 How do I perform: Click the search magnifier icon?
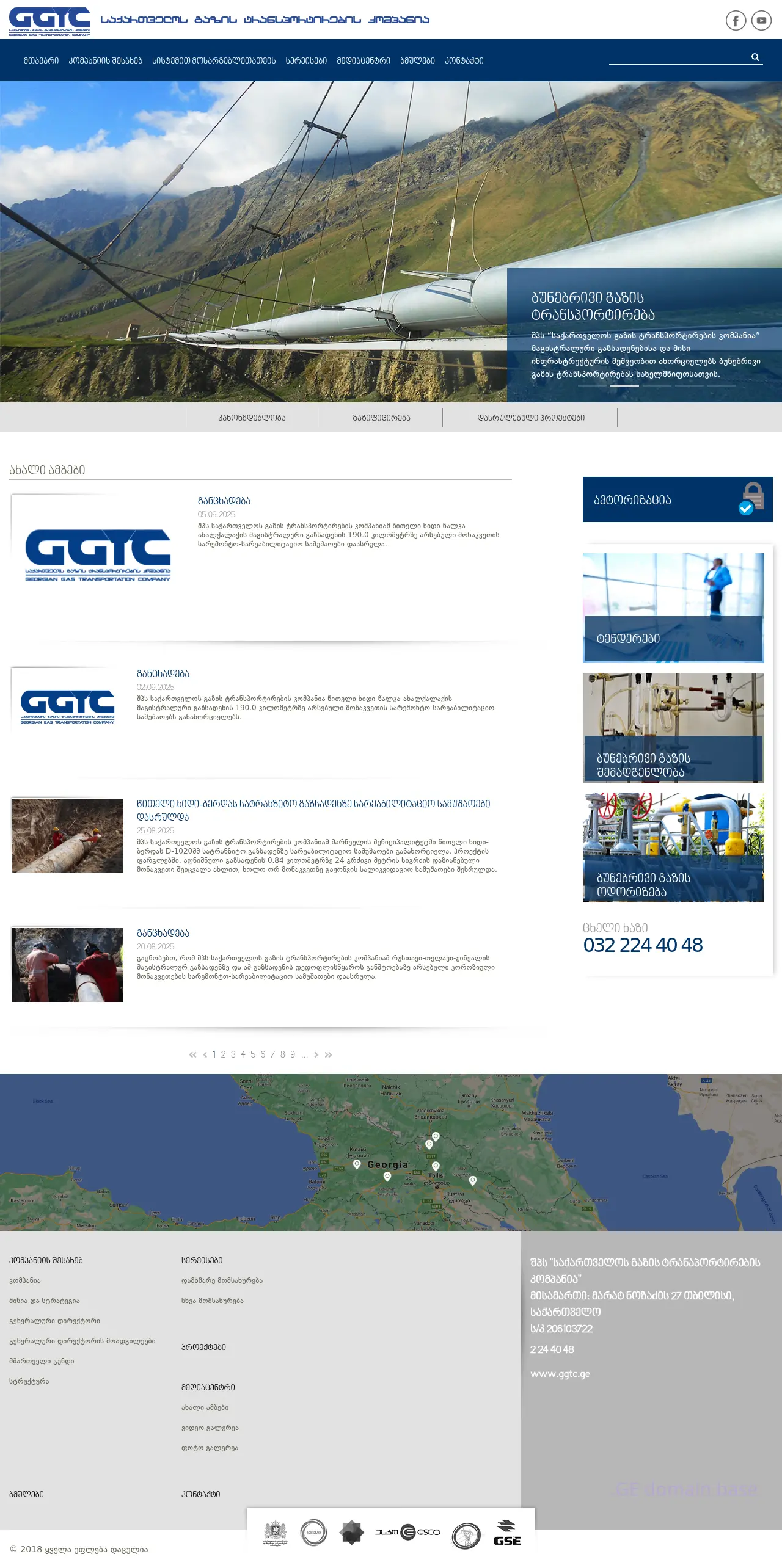coord(755,57)
